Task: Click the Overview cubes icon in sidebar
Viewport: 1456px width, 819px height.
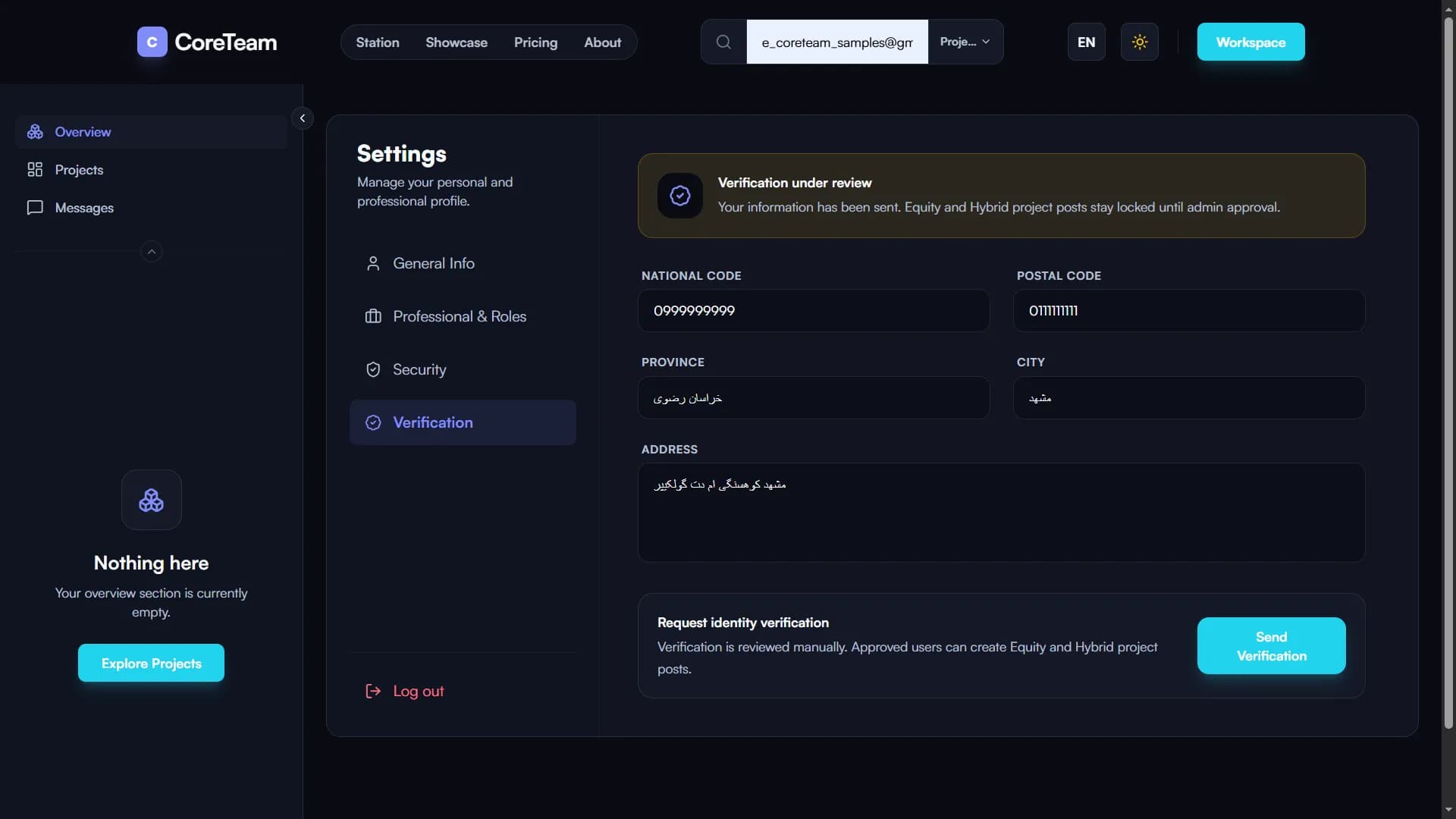Action: [35, 132]
